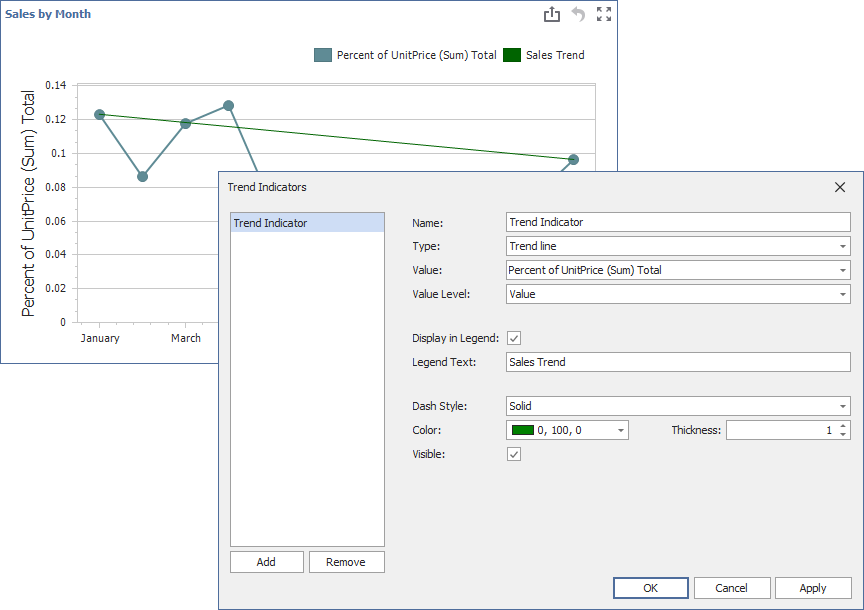Click the green 0, 100, 0 color swatch
Viewport: 864px width, 610px height.
(524, 430)
